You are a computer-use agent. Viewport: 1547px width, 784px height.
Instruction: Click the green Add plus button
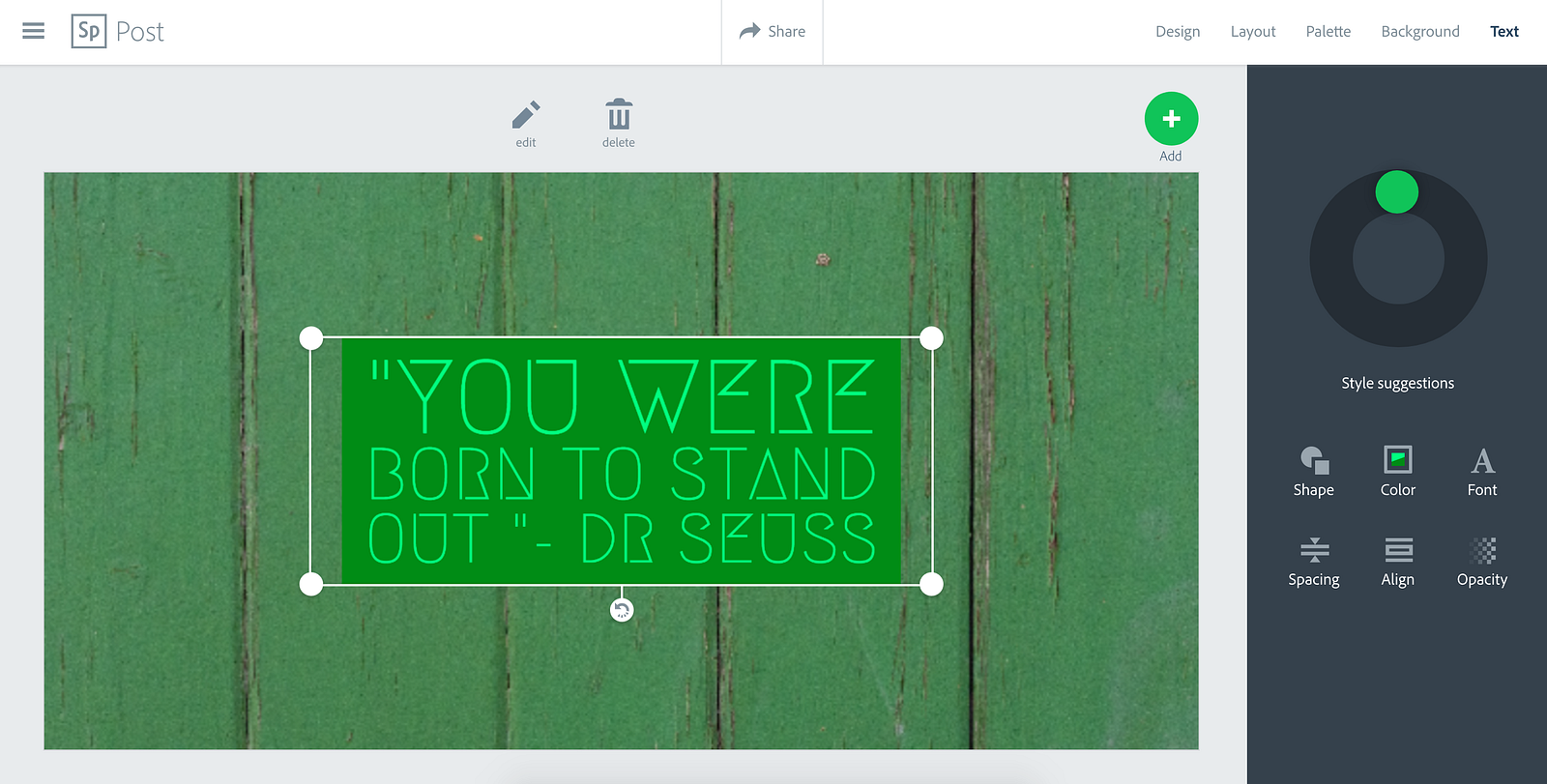[1171, 119]
